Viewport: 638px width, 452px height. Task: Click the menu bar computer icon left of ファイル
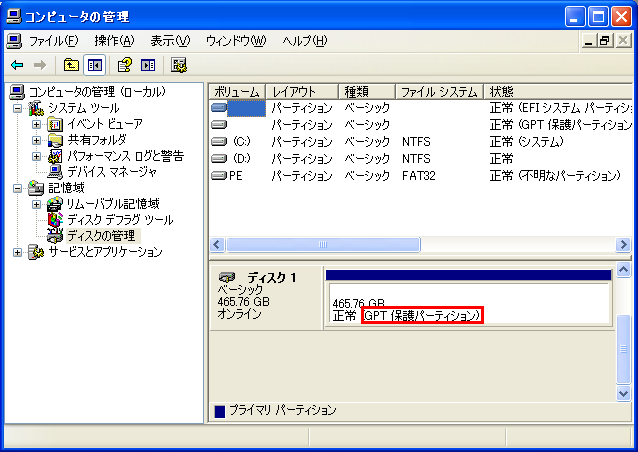click(14, 41)
